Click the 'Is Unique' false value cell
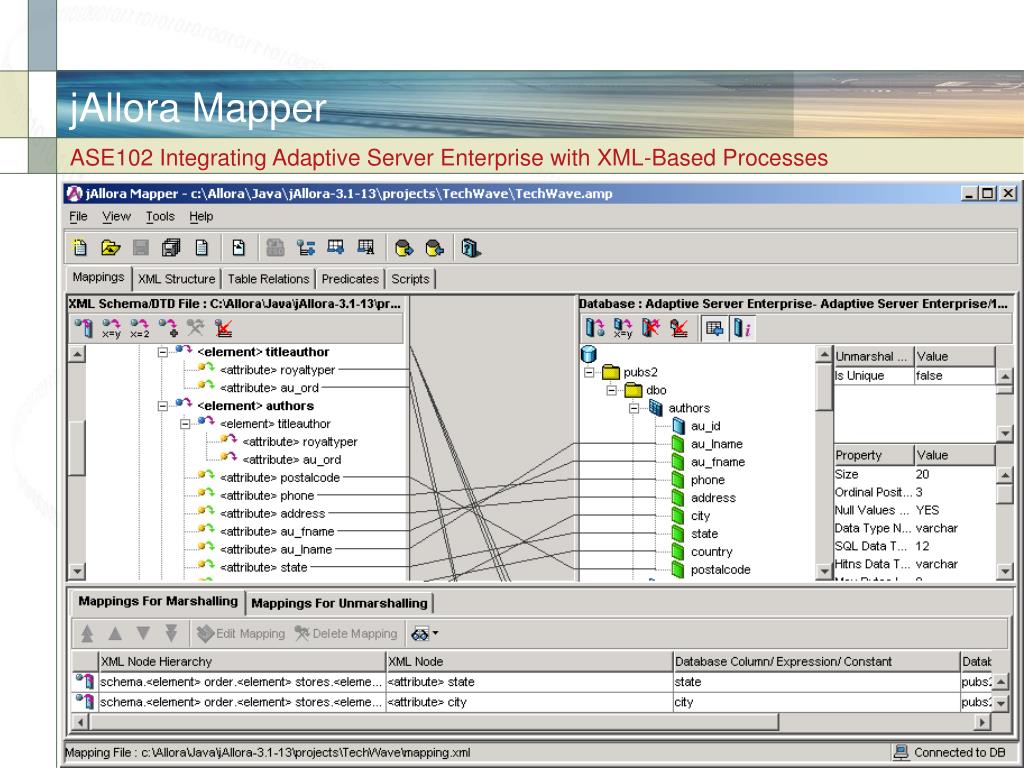This screenshot has height=768, width=1024. [953, 376]
